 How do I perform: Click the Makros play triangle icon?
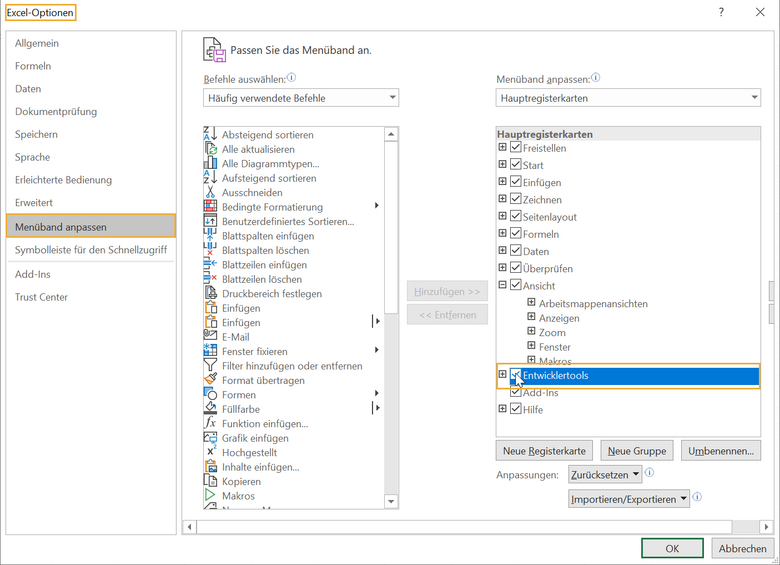210,495
